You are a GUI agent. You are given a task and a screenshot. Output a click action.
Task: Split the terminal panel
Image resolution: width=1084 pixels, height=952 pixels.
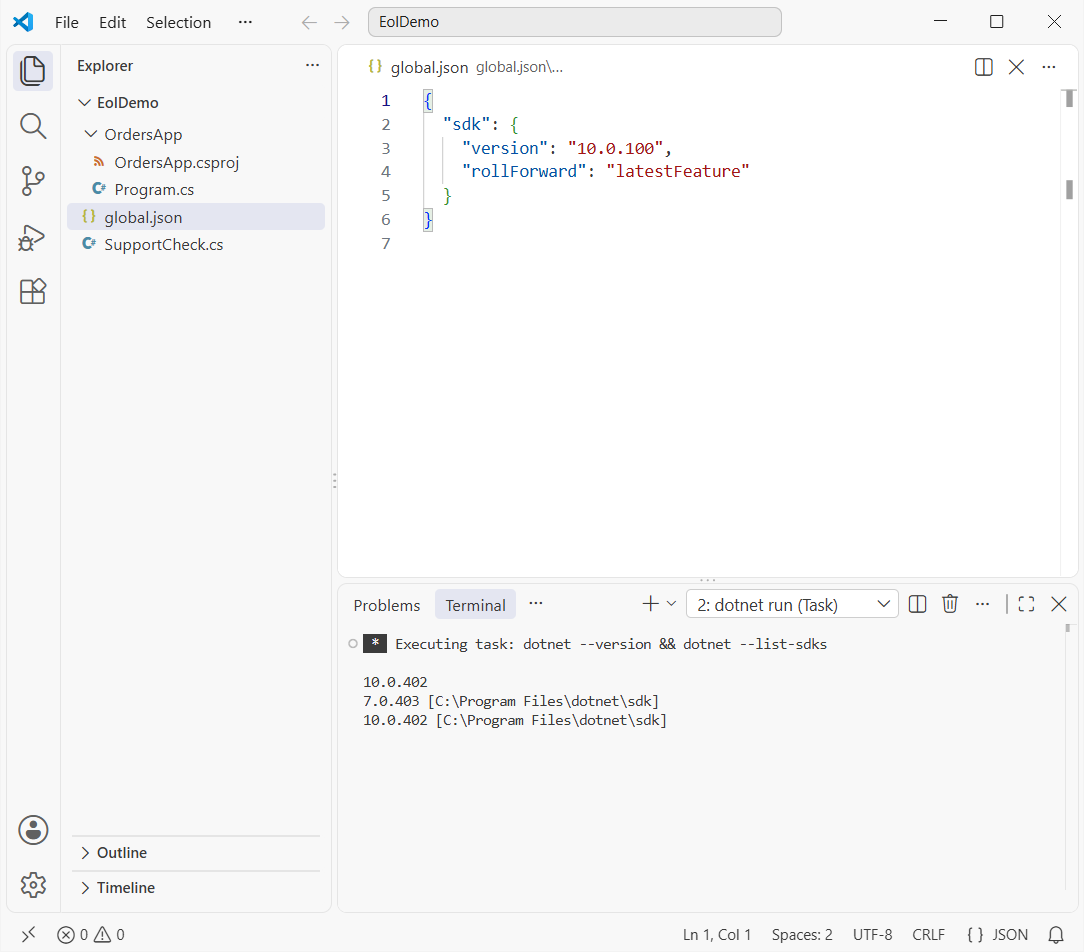[x=917, y=604]
